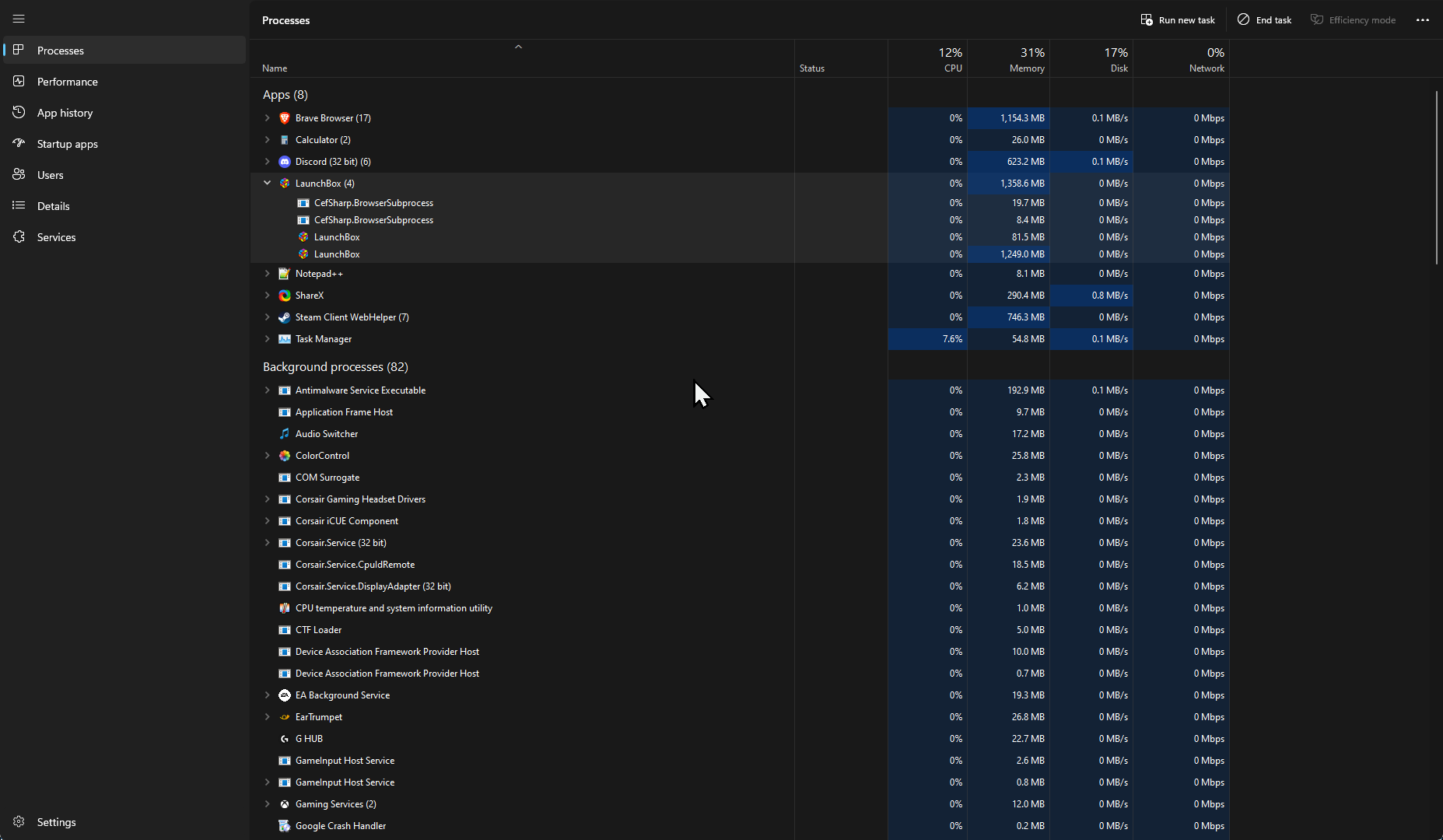Click the vertical scrollbar of process list

tap(1437, 178)
